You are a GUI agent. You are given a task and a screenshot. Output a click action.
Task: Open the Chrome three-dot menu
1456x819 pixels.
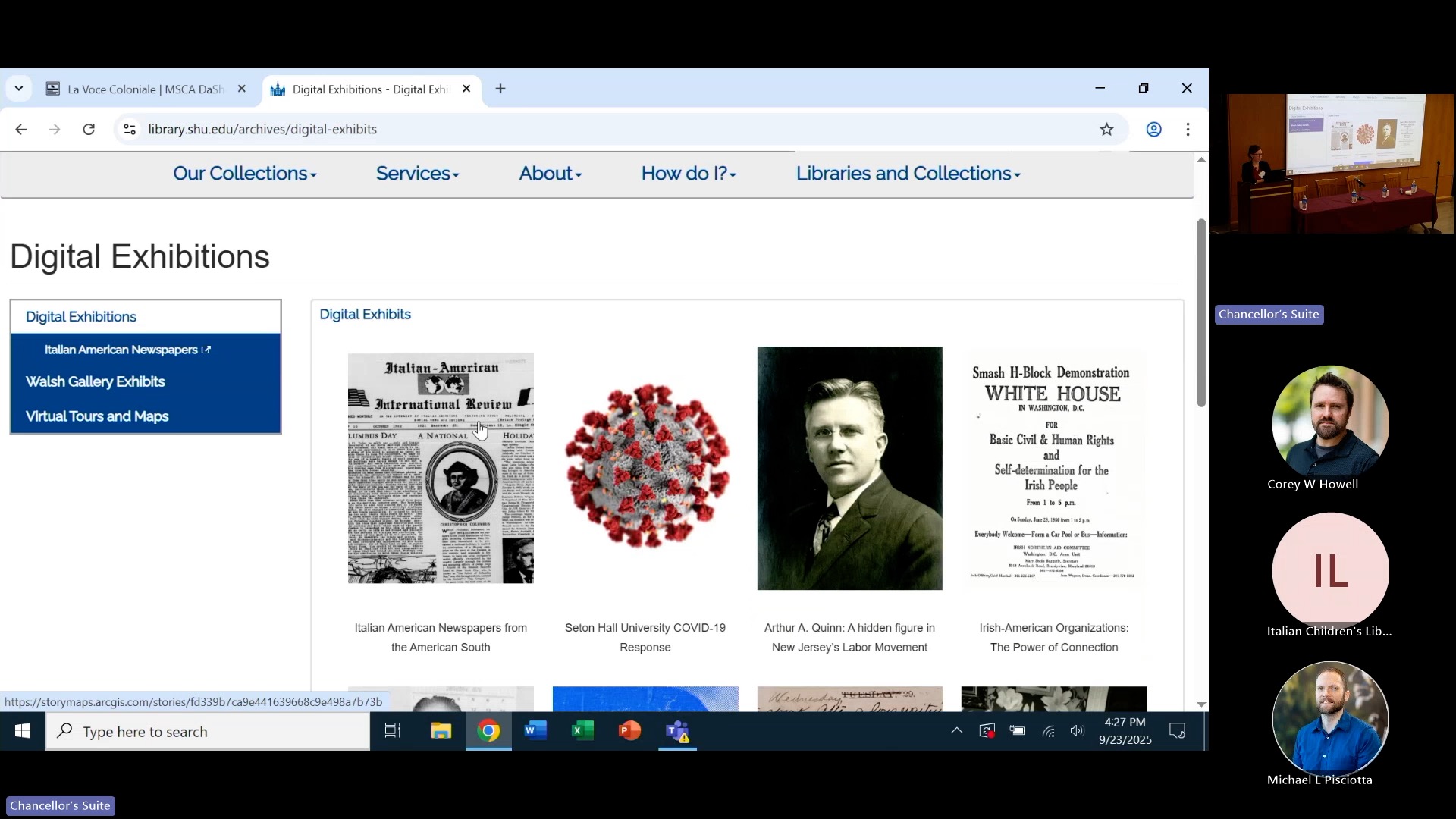pyautogui.click(x=1188, y=130)
